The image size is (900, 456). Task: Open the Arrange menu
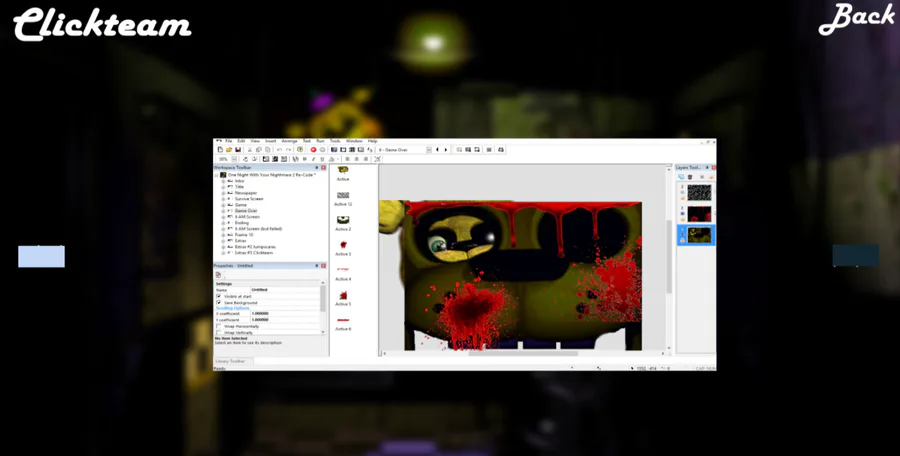click(x=289, y=141)
